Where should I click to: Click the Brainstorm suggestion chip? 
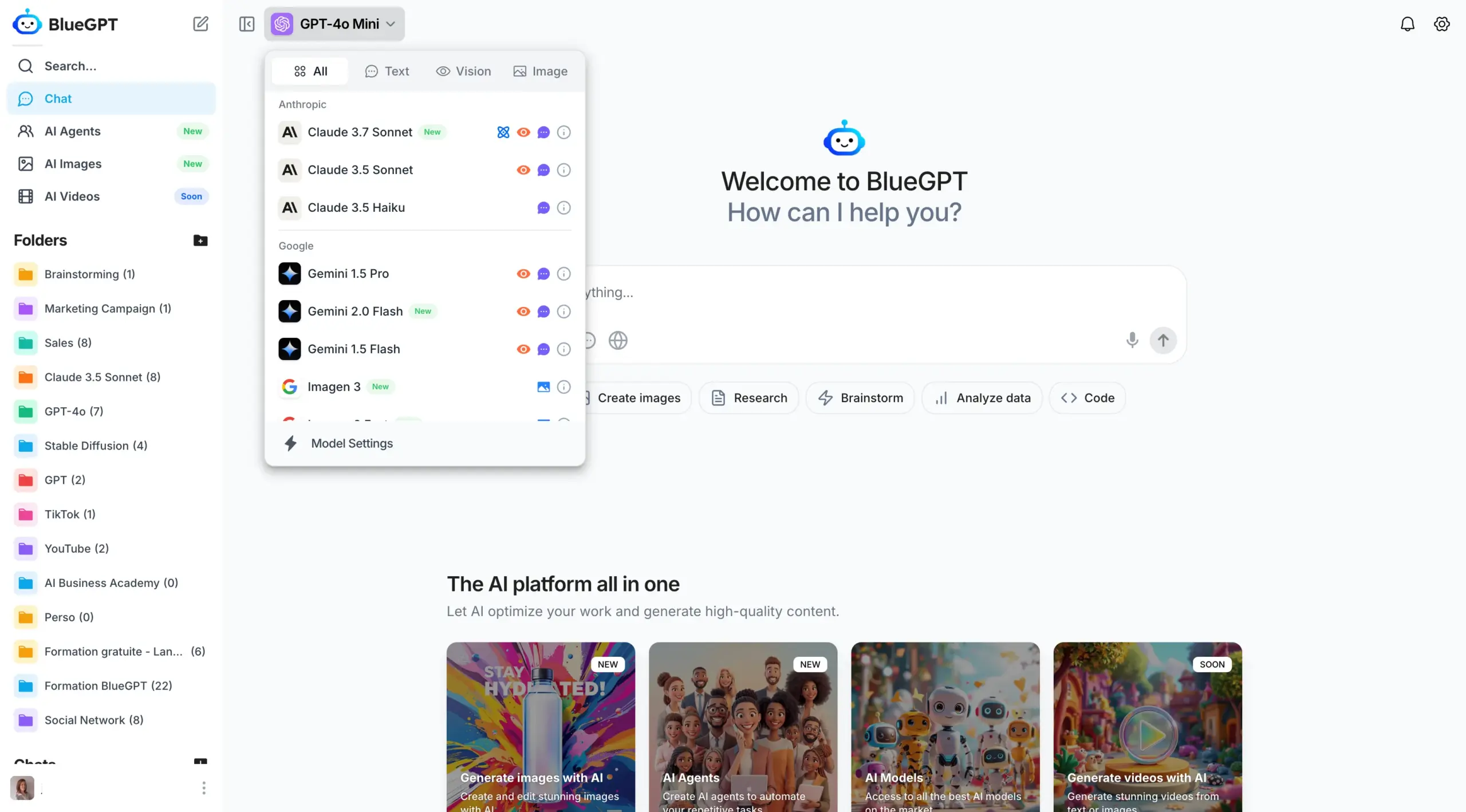tap(860, 398)
